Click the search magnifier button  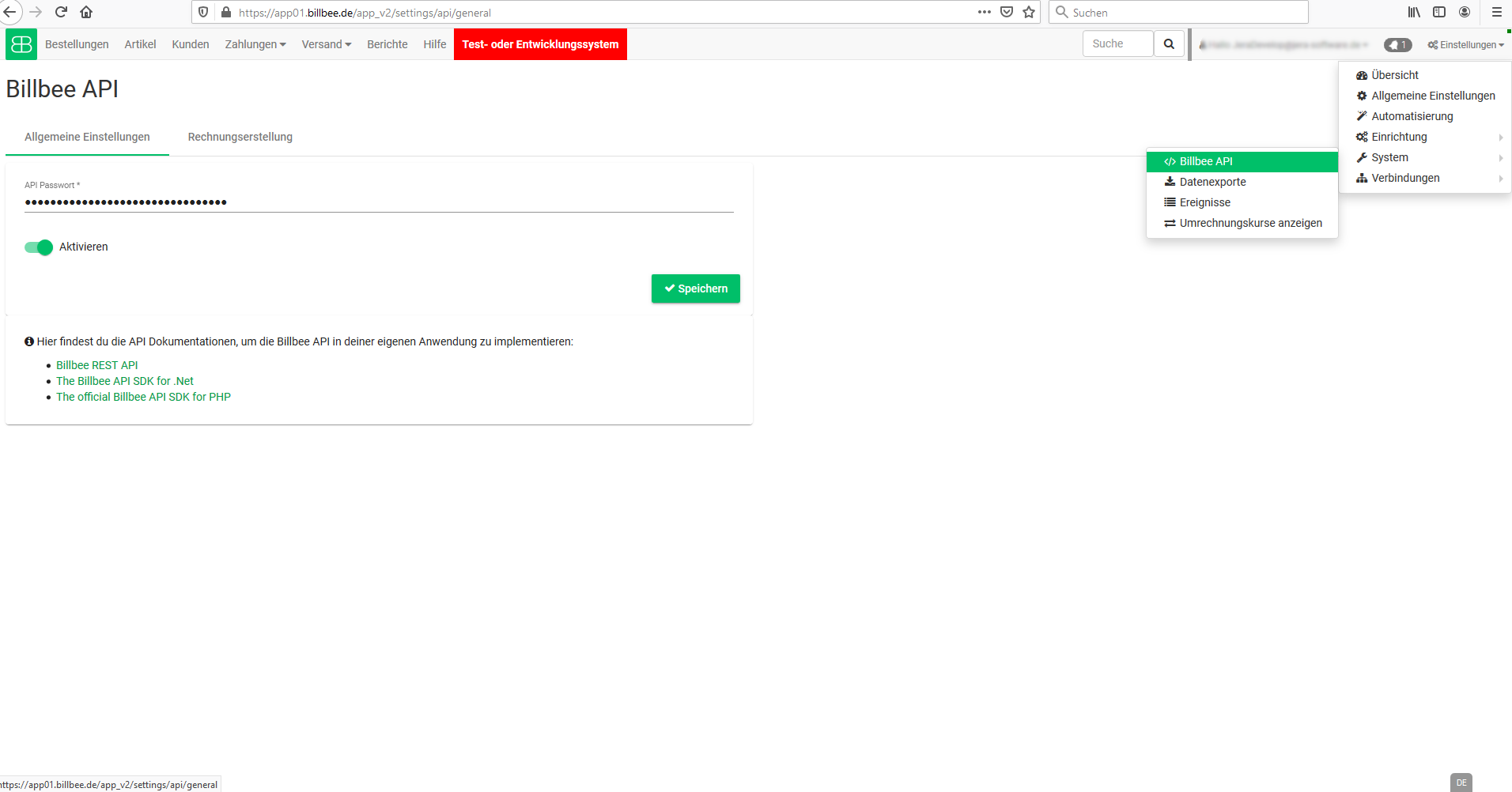point(1169,44)
